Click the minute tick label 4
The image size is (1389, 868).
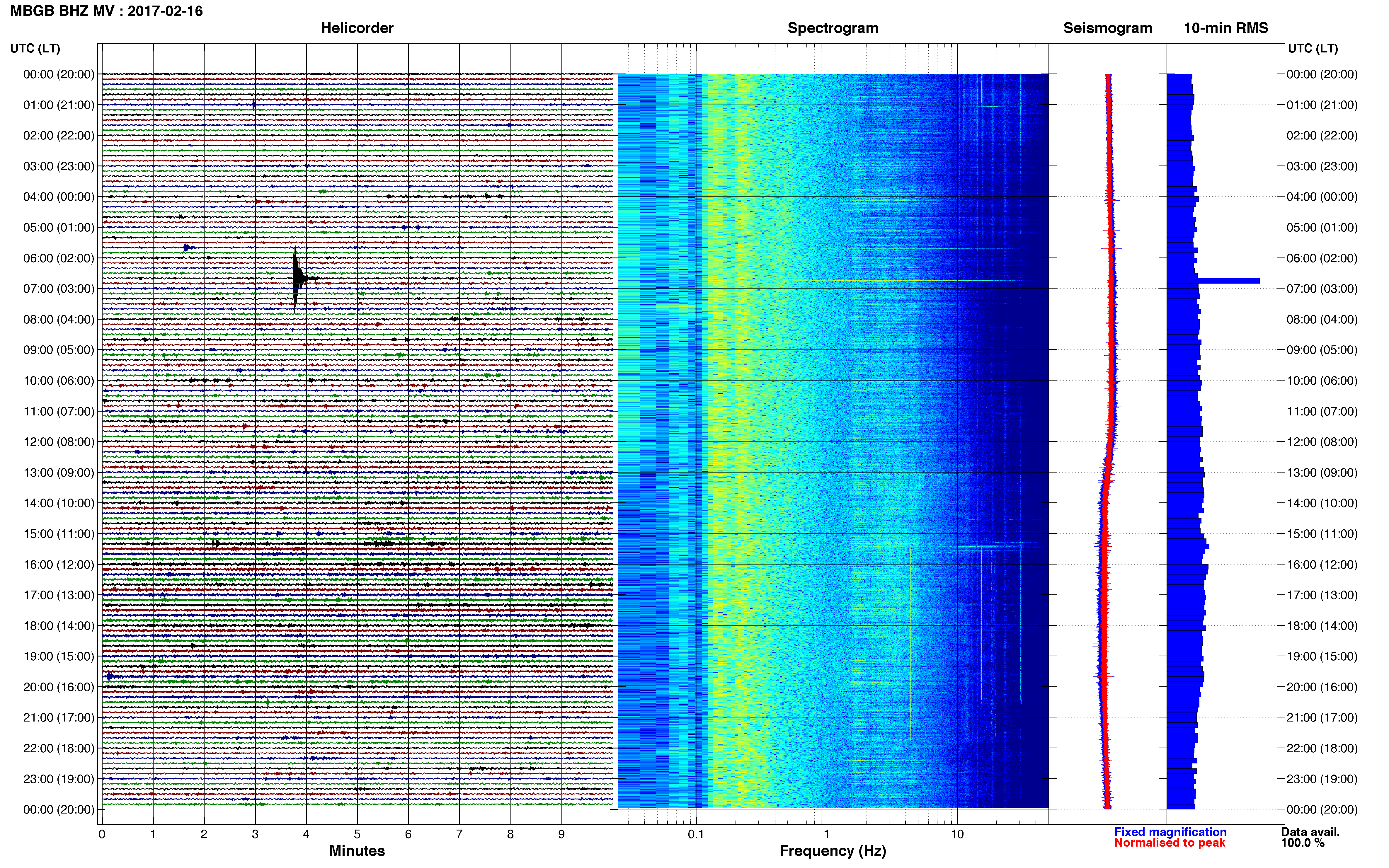point(306,834)
